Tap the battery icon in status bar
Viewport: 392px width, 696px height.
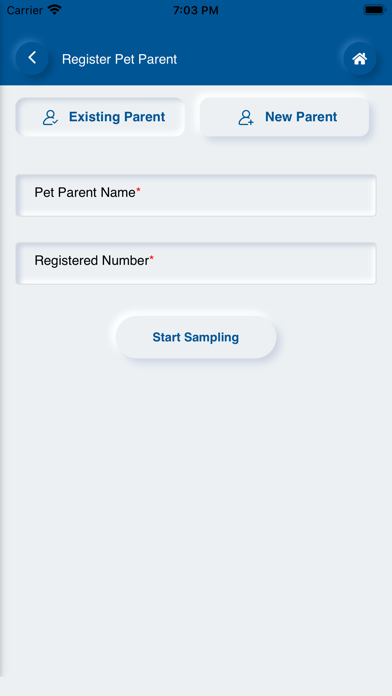(x=375, y=10)
